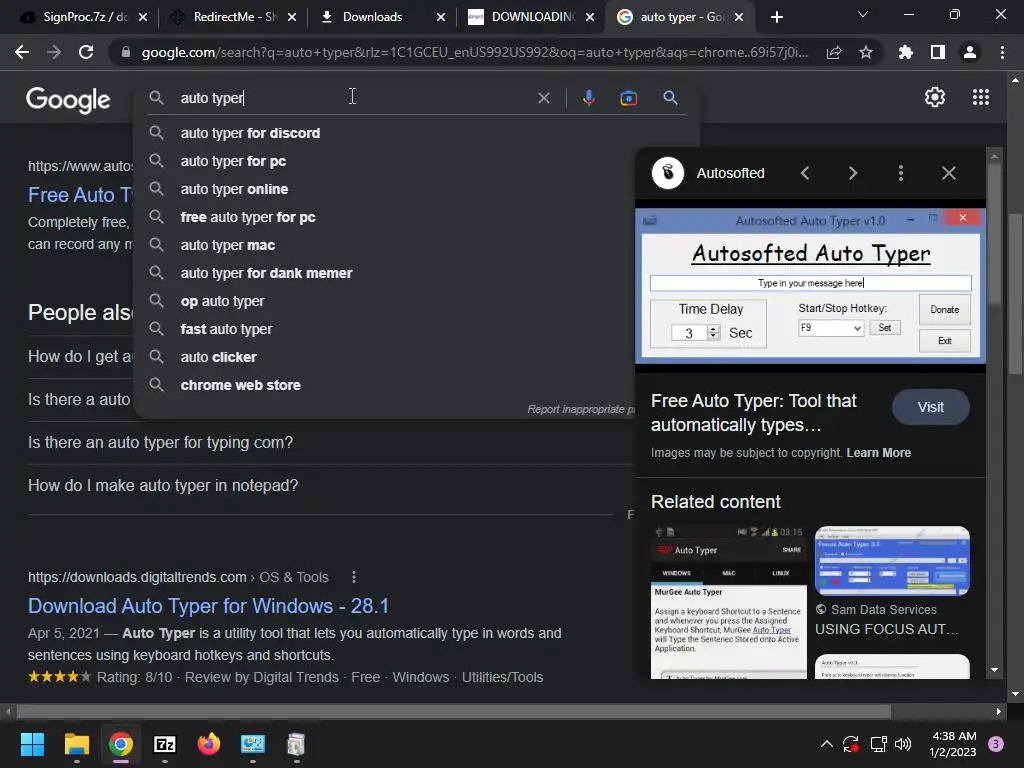Click in the Google search input field

[x=353, y=98]
